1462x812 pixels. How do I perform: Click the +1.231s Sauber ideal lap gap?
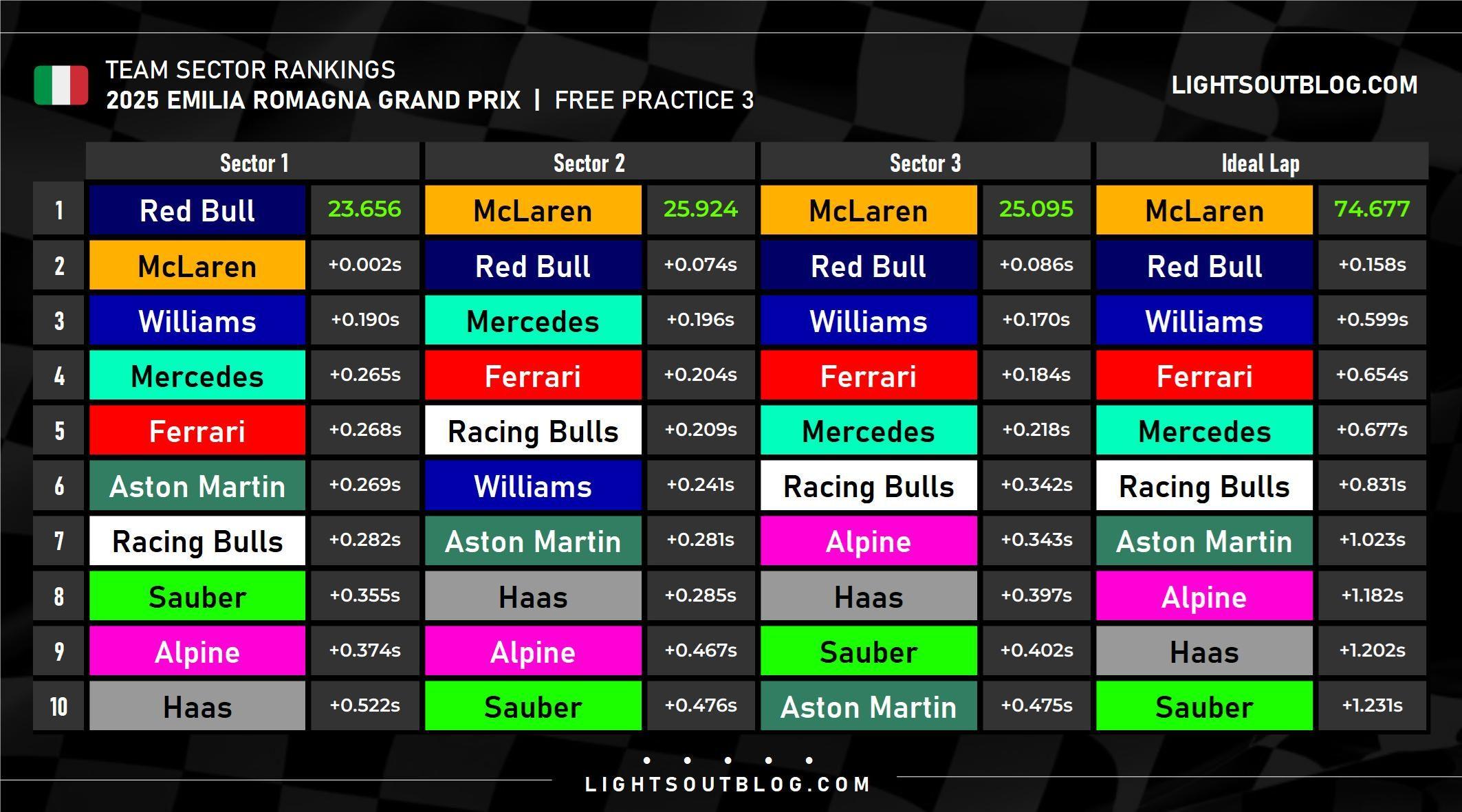1372,706
